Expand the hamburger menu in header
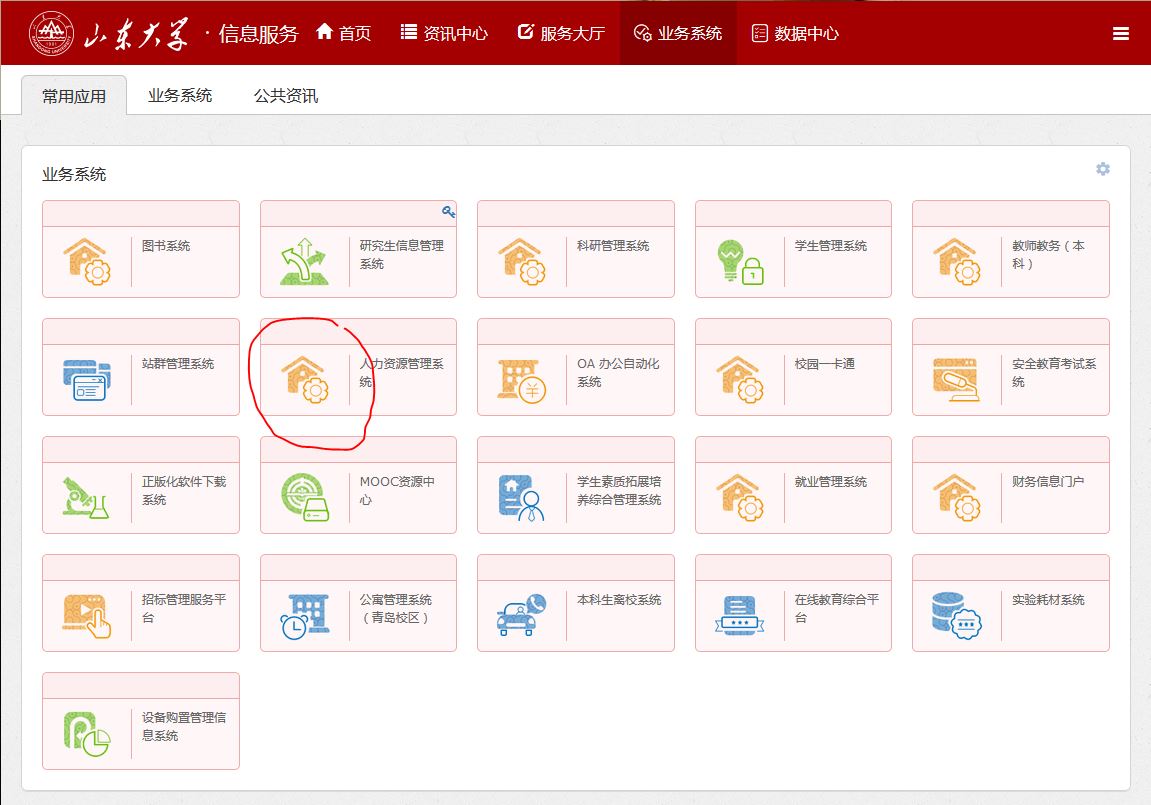Viewport: 1151px width, 805px height. pyautogui.click(x=1120, y=33)
